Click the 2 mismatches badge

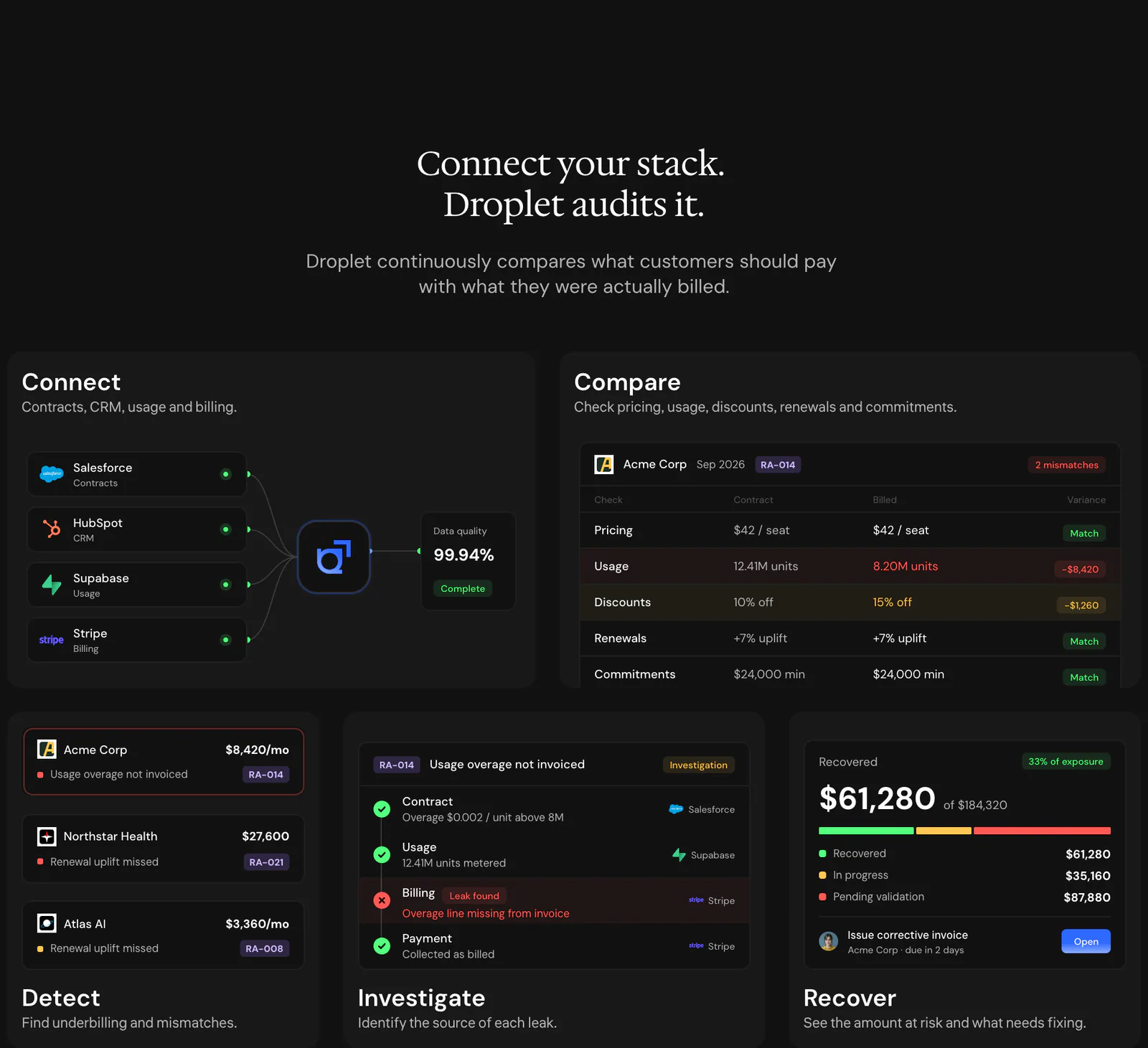click(x=1066, y=465)
